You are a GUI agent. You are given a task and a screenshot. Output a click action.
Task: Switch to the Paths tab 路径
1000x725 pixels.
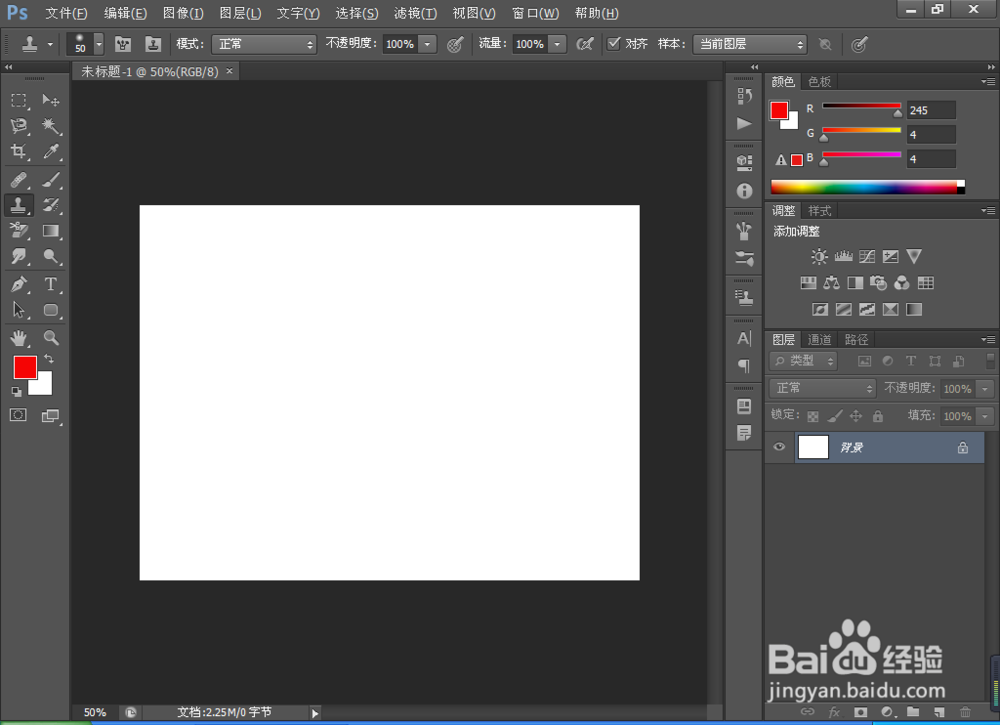tap(857, 339)
